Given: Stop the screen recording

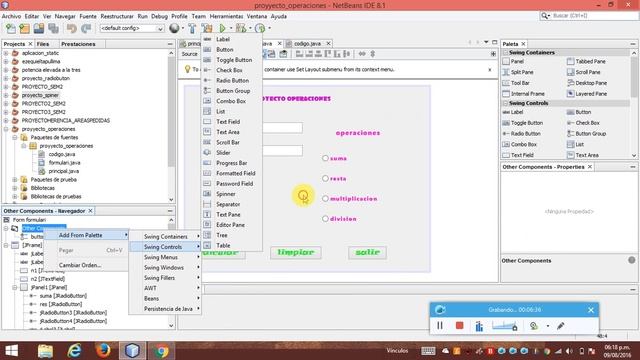Looking at the screenshot, I should tap(460, 326).
